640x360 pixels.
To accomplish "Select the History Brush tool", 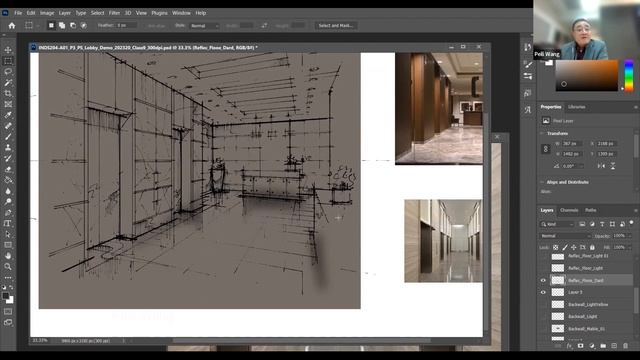I will (8, 158).
